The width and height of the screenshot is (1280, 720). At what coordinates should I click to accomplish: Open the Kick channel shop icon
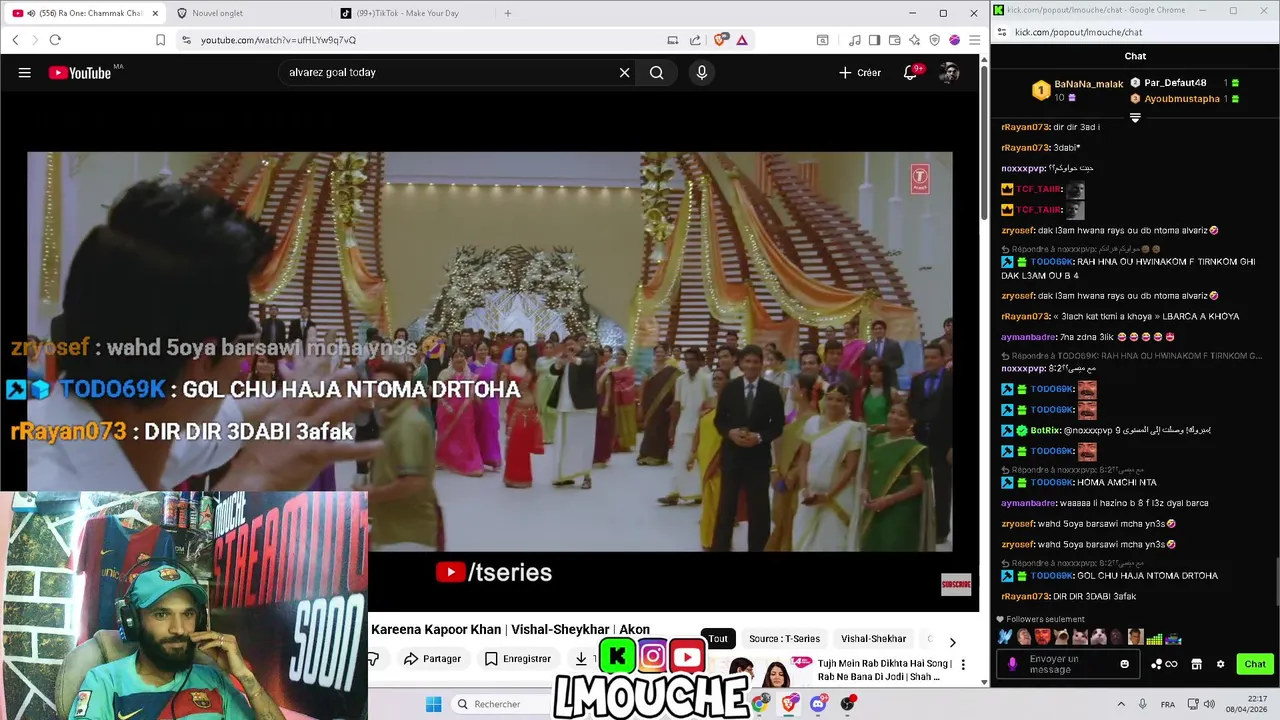point(1196,664)
